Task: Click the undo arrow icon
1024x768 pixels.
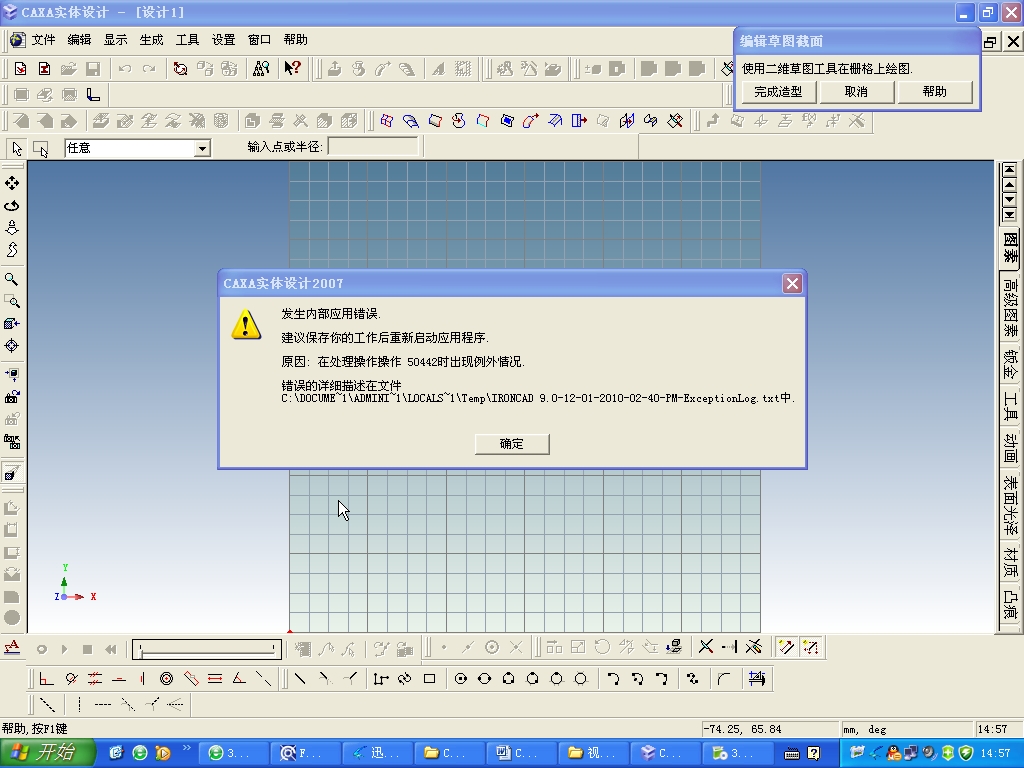Action: [125, 69]
